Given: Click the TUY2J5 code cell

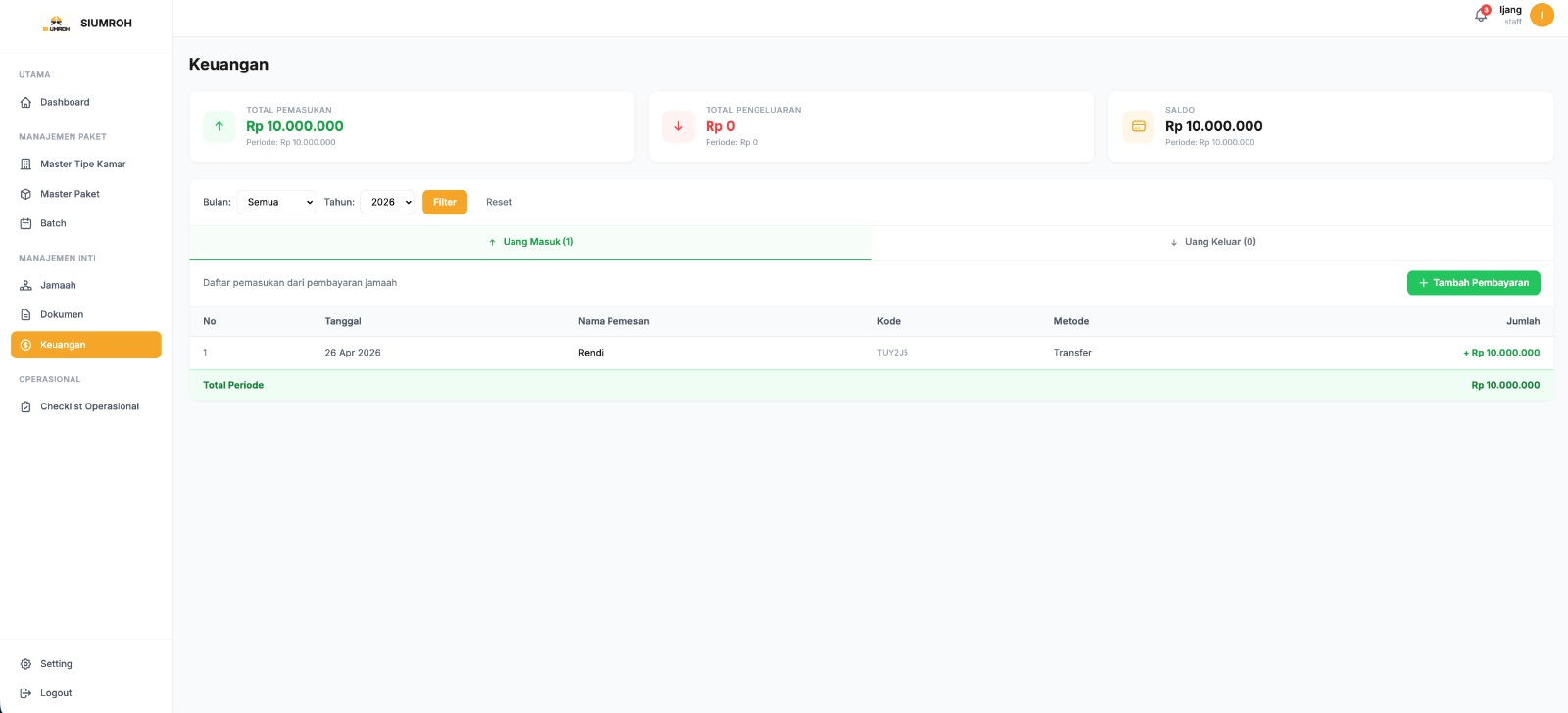Looking at the screenshot, I should point(893,353).
